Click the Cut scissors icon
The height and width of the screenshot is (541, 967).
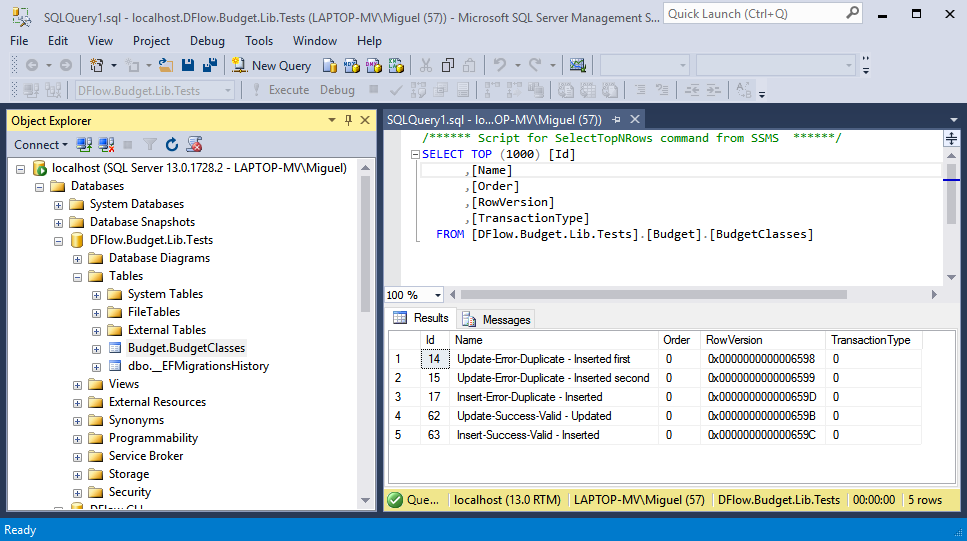(426, 65)
